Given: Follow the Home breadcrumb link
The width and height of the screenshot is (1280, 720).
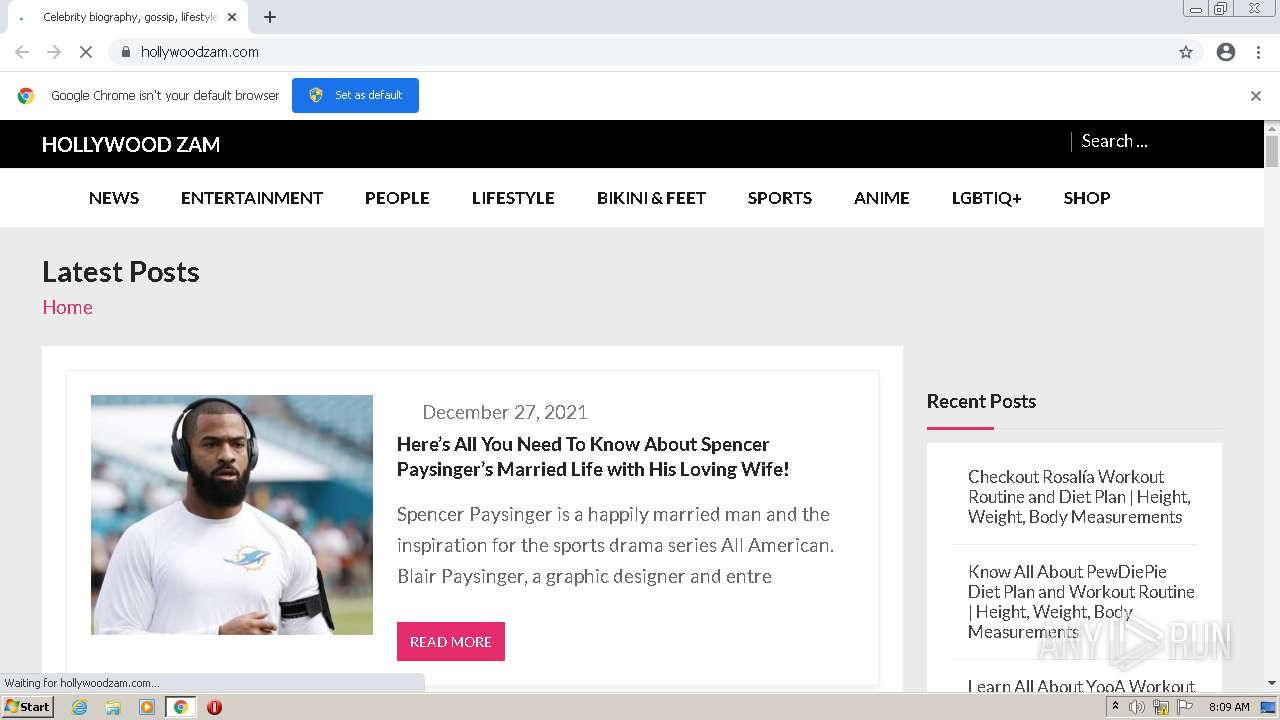Looking at the screenshot, I should pos(67,307).
